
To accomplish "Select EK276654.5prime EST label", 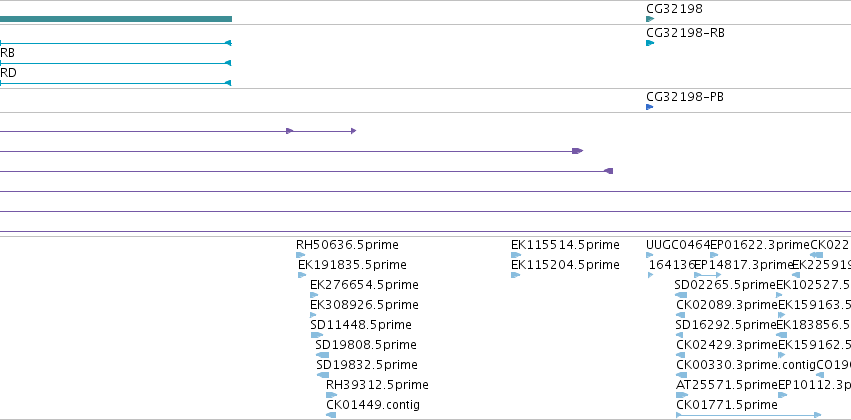I will point(364,285).
